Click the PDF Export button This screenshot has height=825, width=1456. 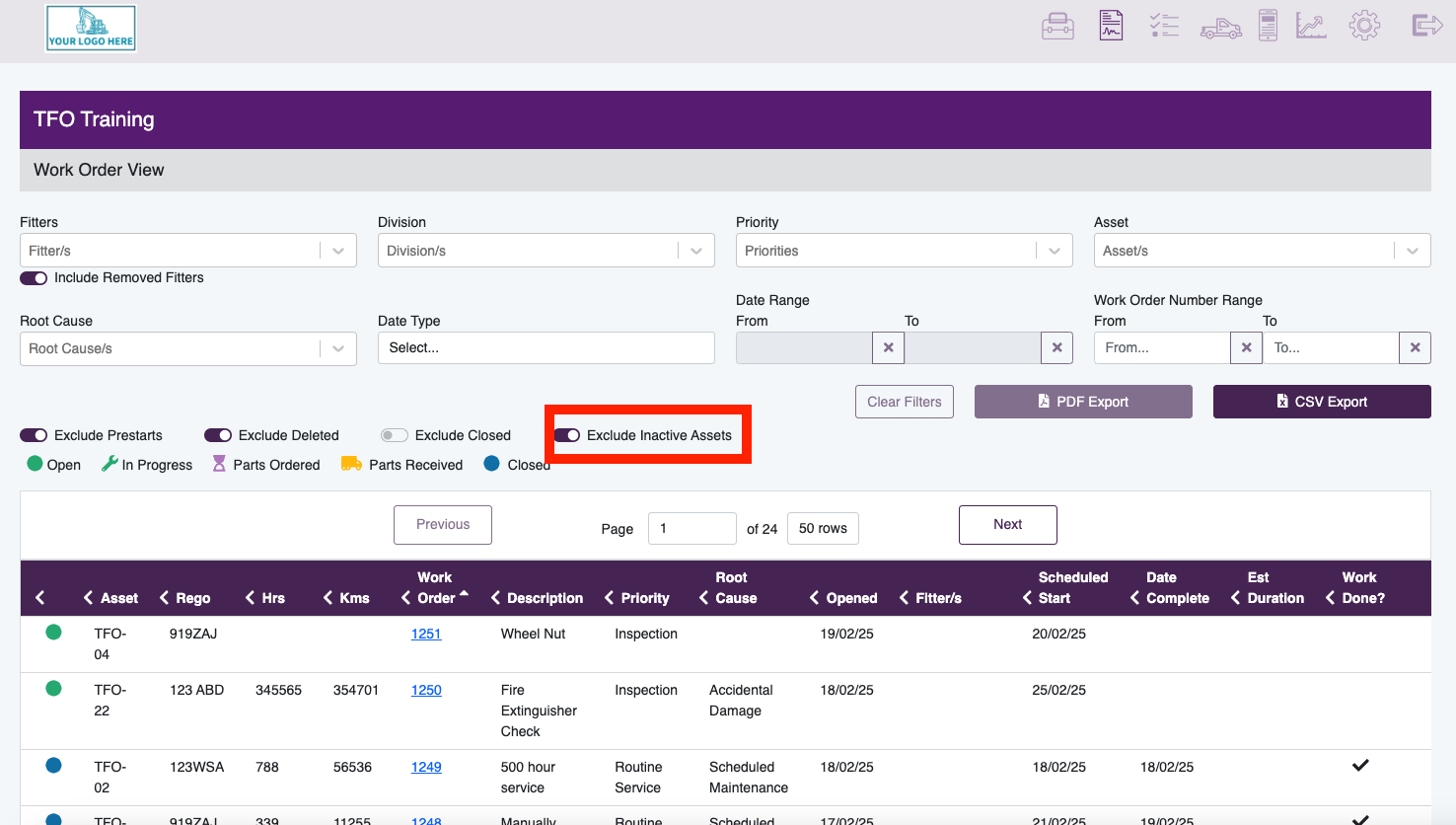1083,402
